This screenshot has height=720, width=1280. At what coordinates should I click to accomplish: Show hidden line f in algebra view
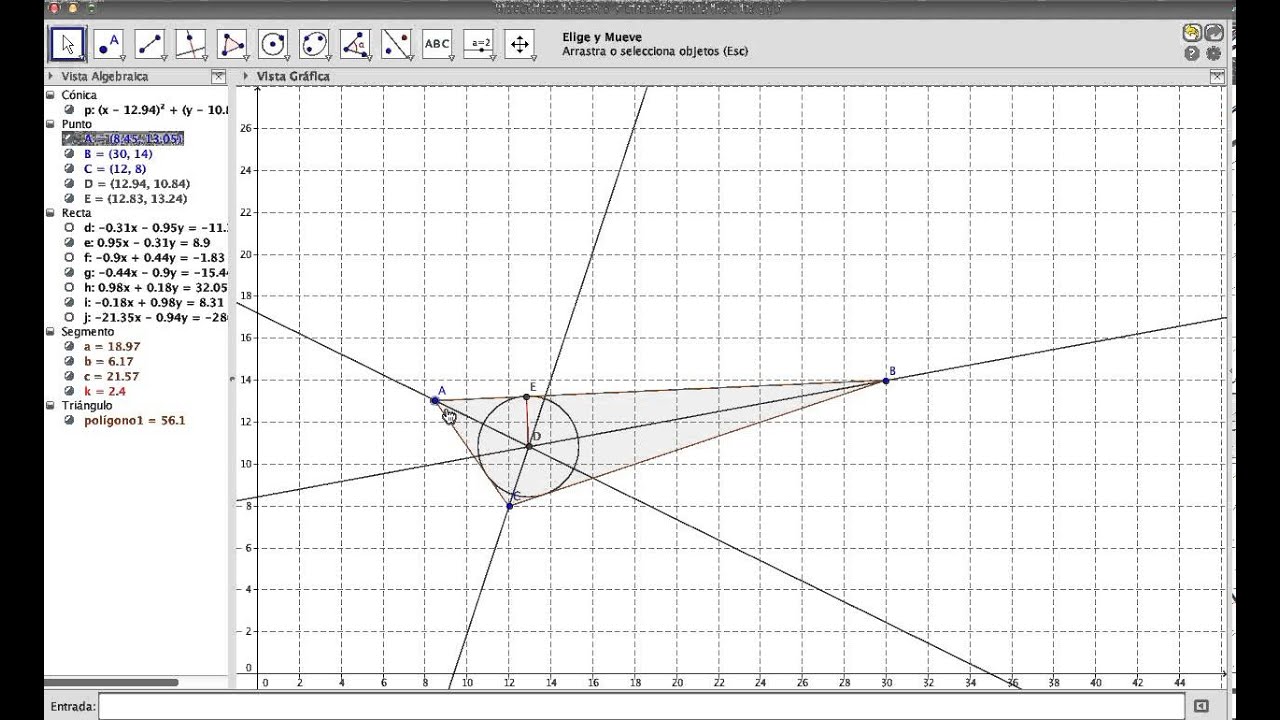click(x=69, y=257)
